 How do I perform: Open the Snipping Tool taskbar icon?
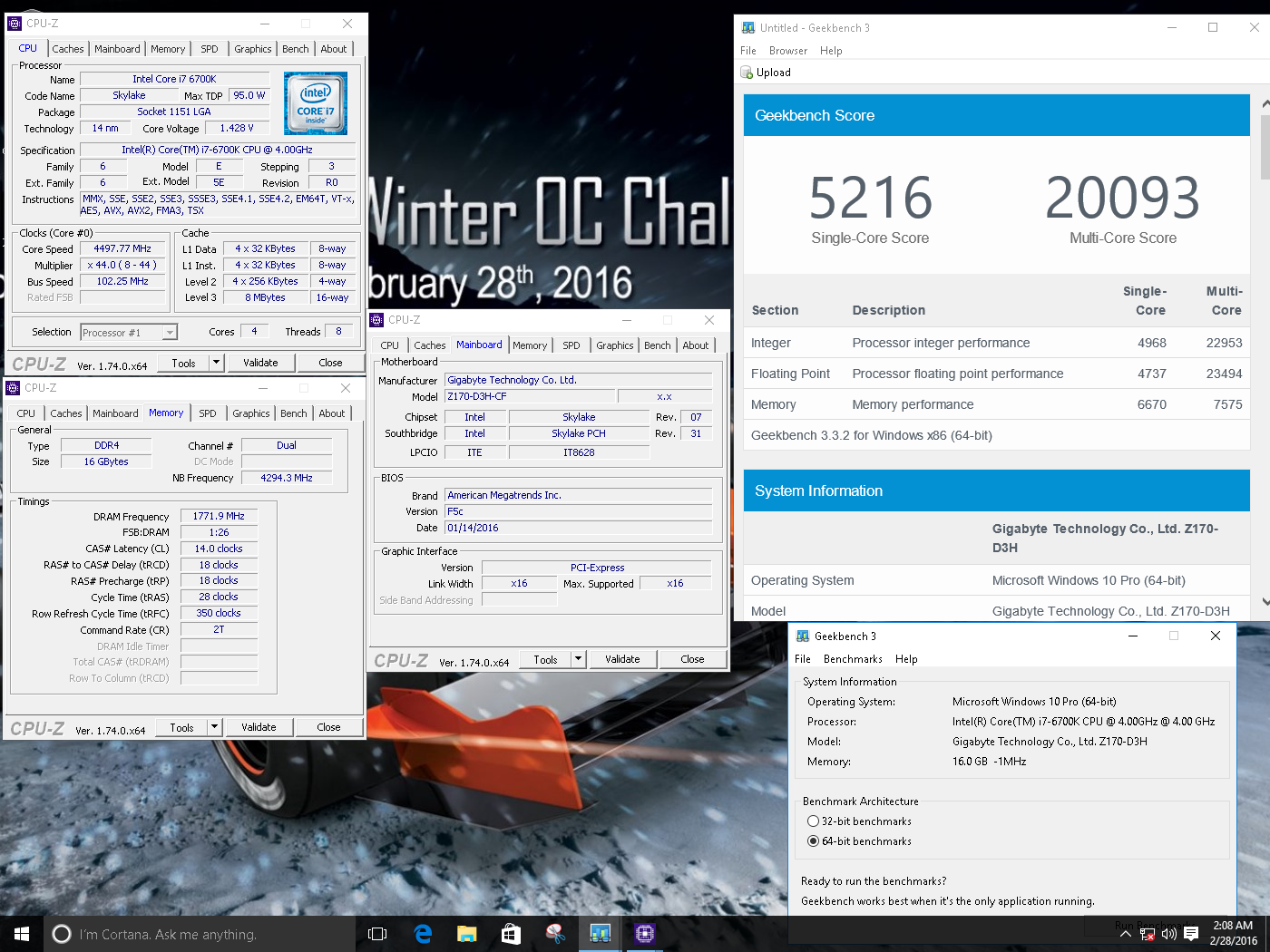555,934
